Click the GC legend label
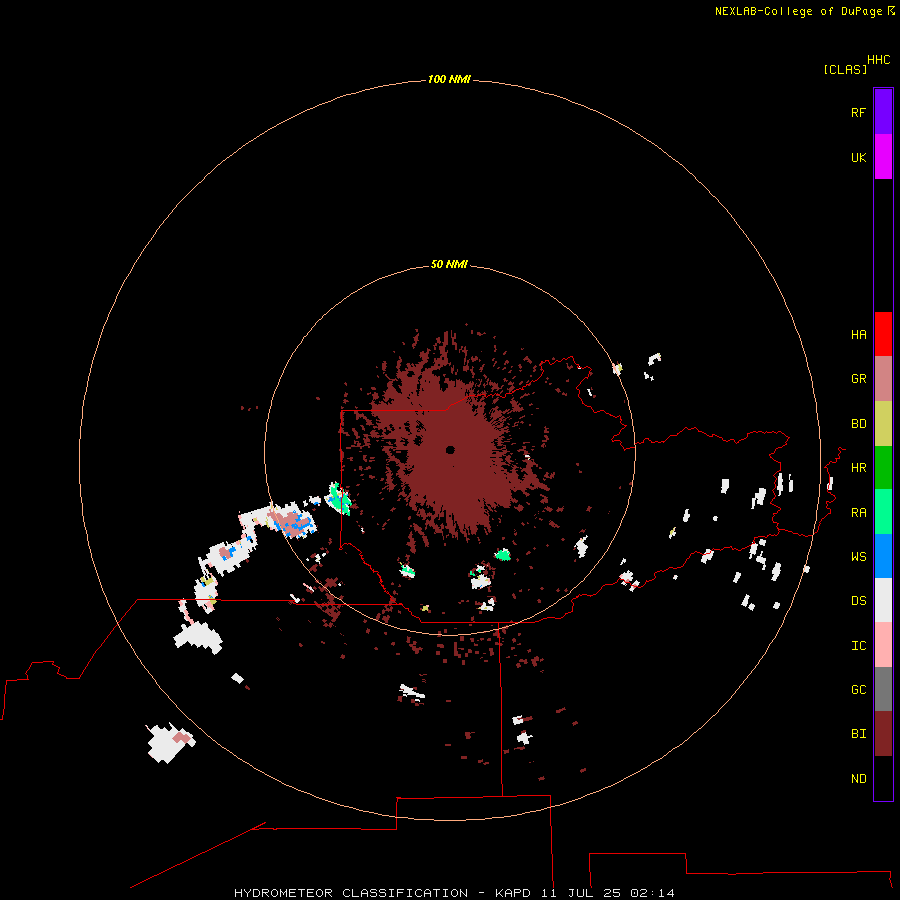Viewport: 900px width, 900px height. pyautogui.click(x=858, y=690)
